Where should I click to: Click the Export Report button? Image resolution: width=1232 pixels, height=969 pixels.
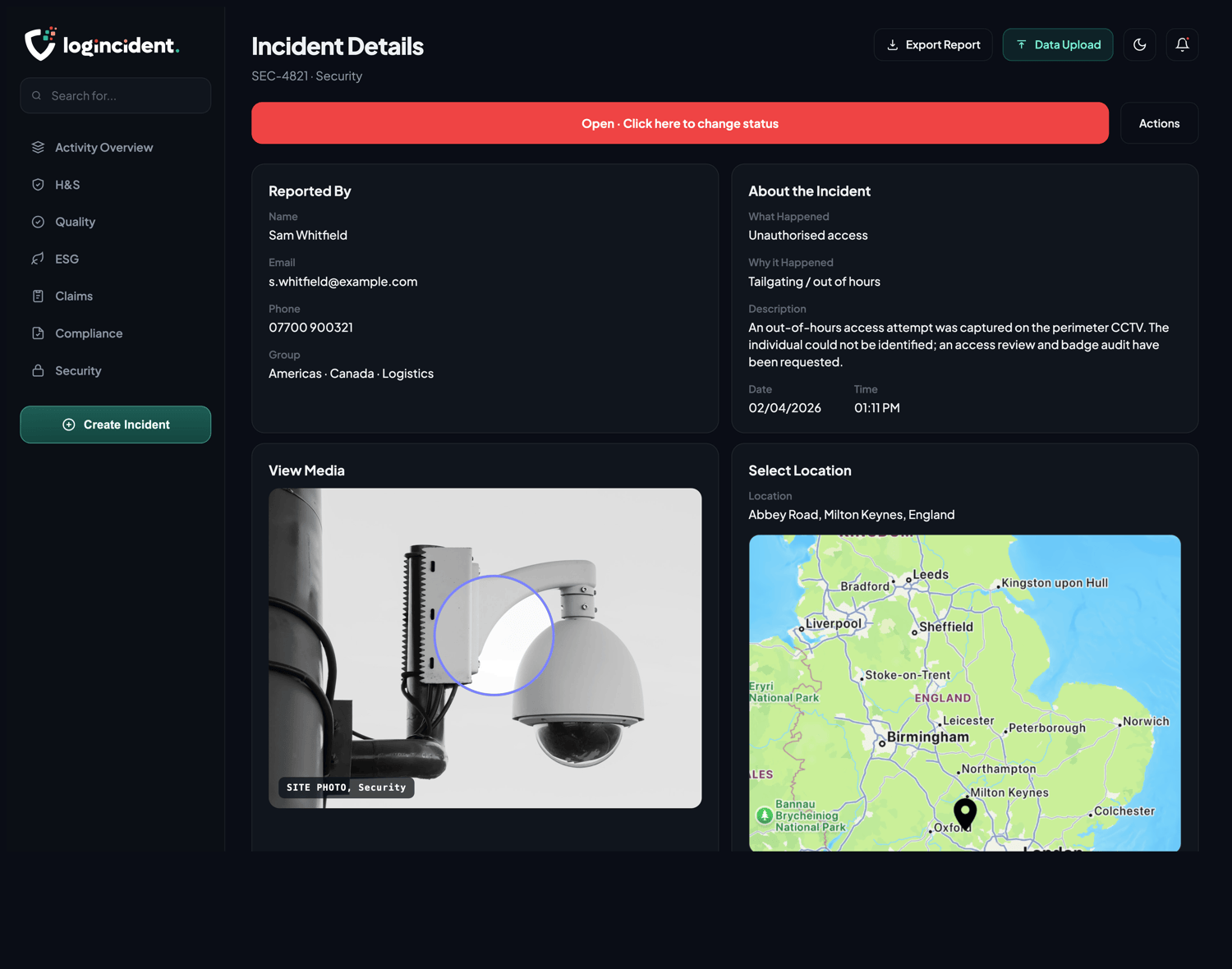pos(933,45)
